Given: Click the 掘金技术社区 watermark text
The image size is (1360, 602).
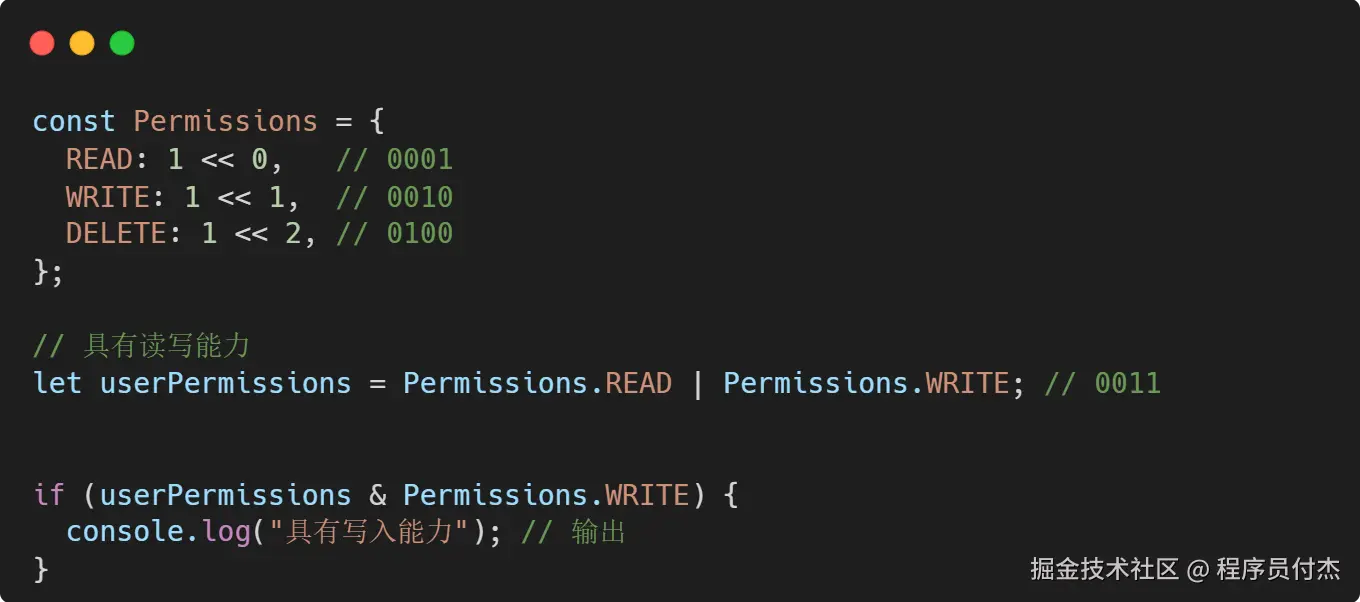Looking at the screenshot, I should point(1105,569).
